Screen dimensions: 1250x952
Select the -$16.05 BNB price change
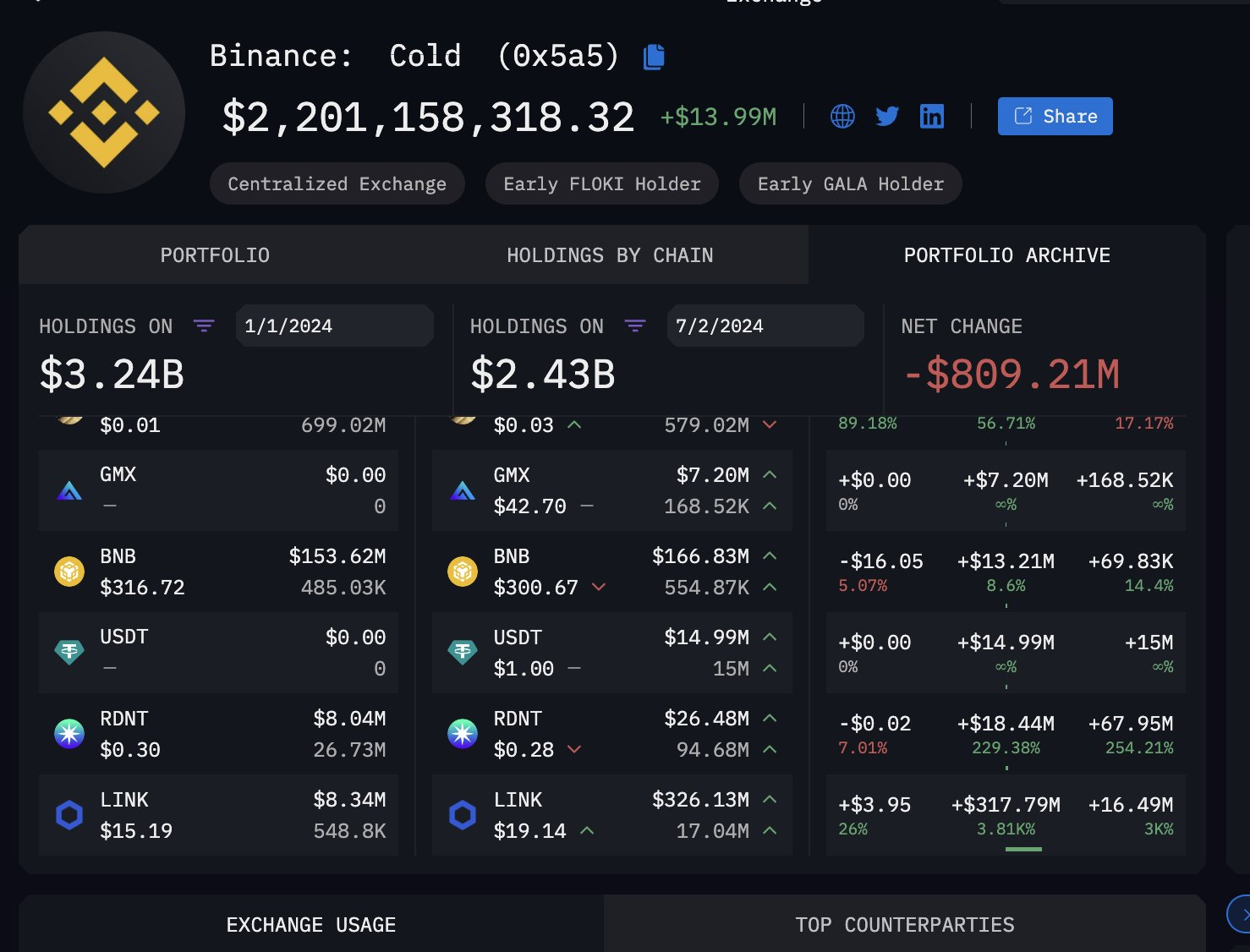tap(880, 561)
